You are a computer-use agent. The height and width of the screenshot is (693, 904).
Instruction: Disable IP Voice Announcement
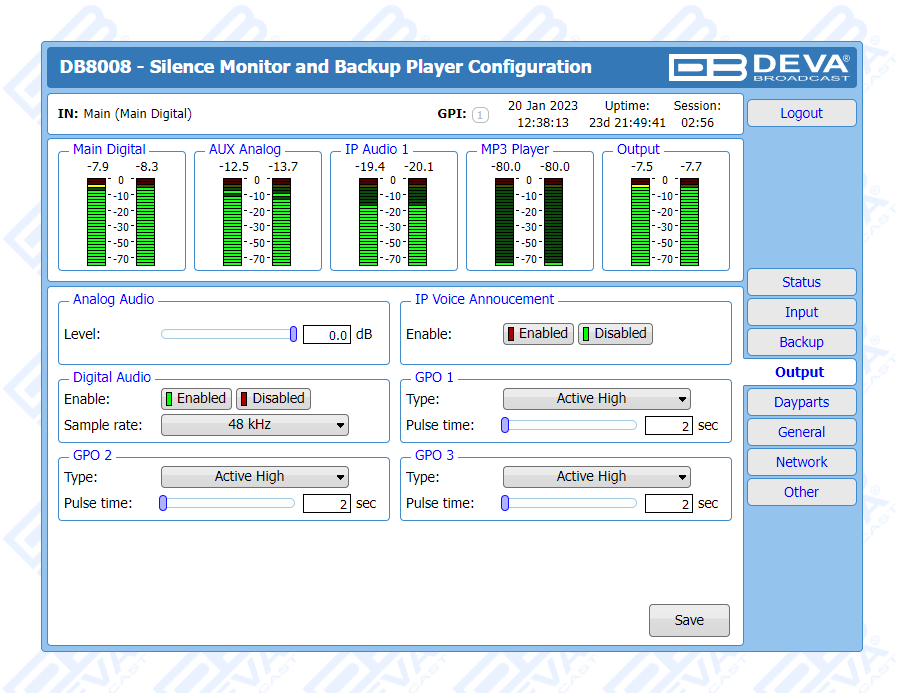(615, 334)
